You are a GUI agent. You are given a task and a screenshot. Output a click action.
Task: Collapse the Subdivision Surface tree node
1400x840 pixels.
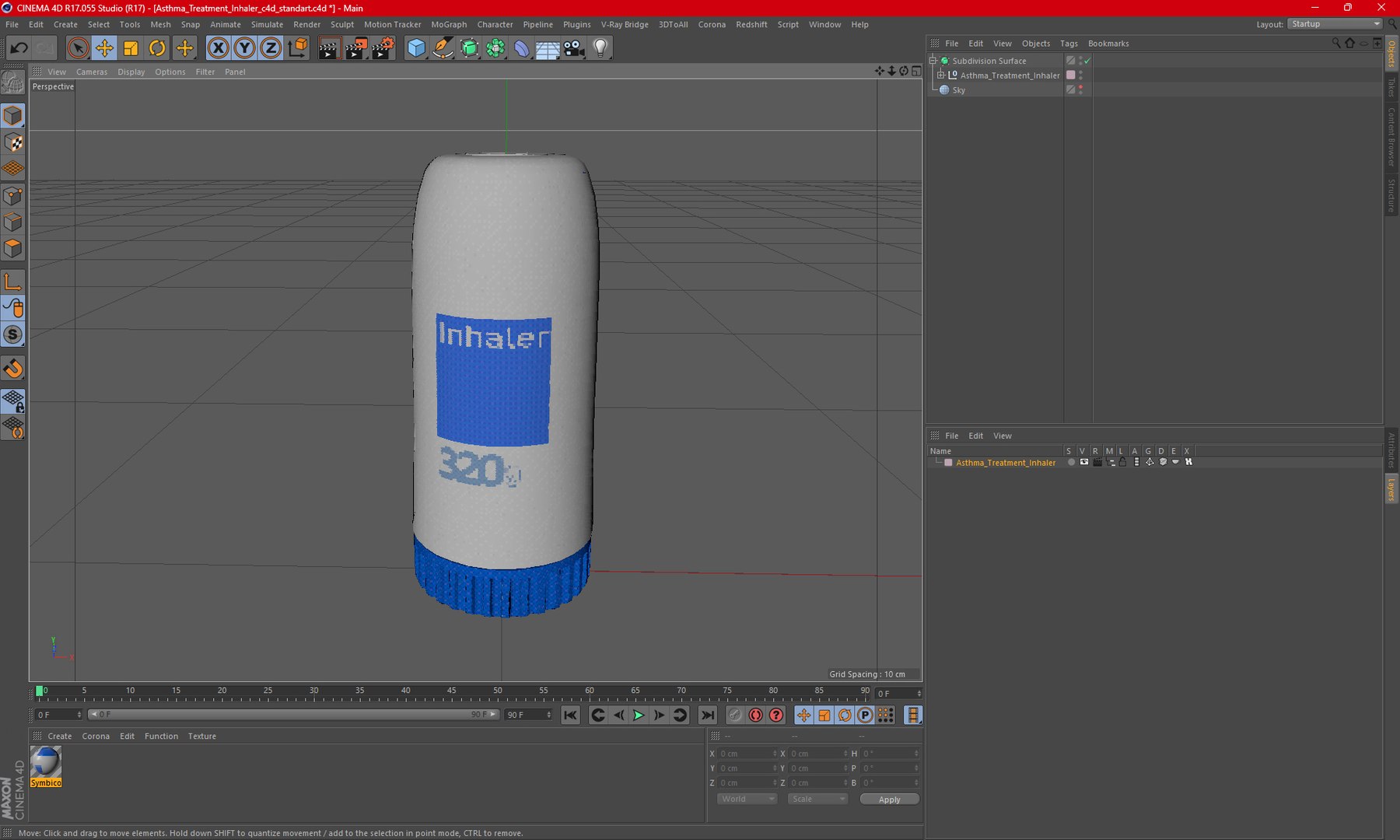tap(933, 61)
